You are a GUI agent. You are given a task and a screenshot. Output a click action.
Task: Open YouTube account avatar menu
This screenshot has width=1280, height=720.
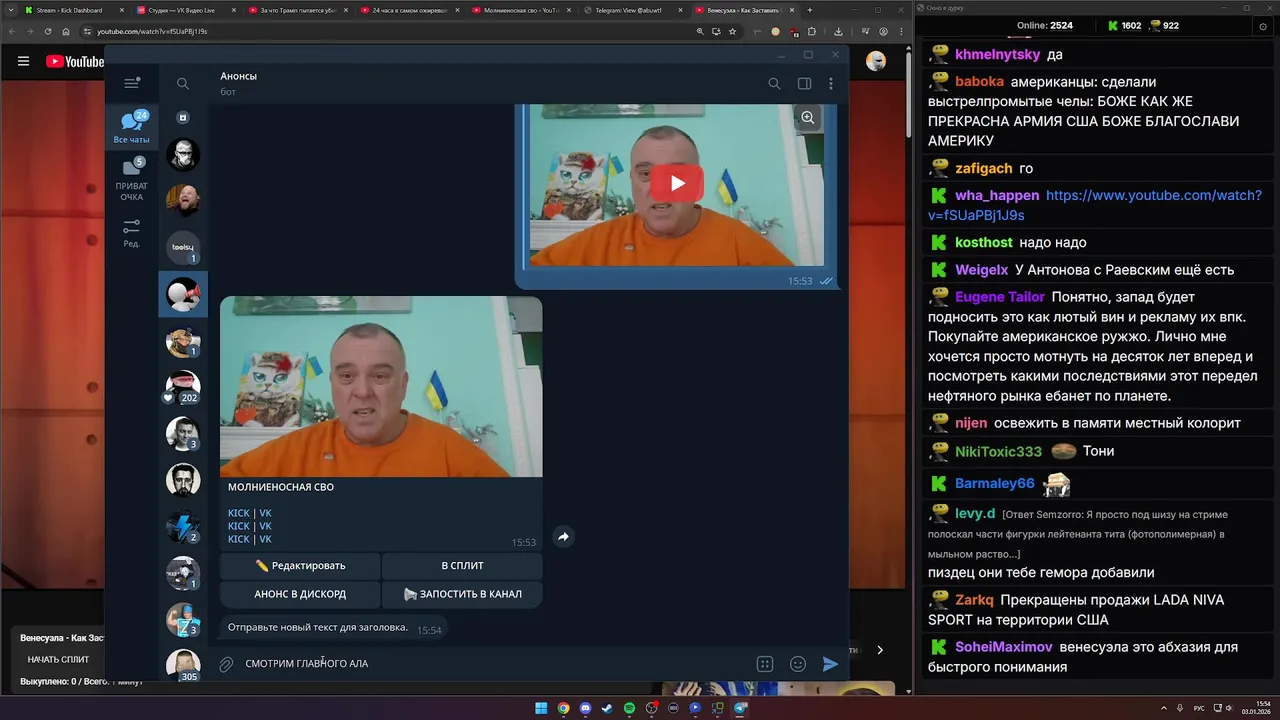[x=876, y=61]
